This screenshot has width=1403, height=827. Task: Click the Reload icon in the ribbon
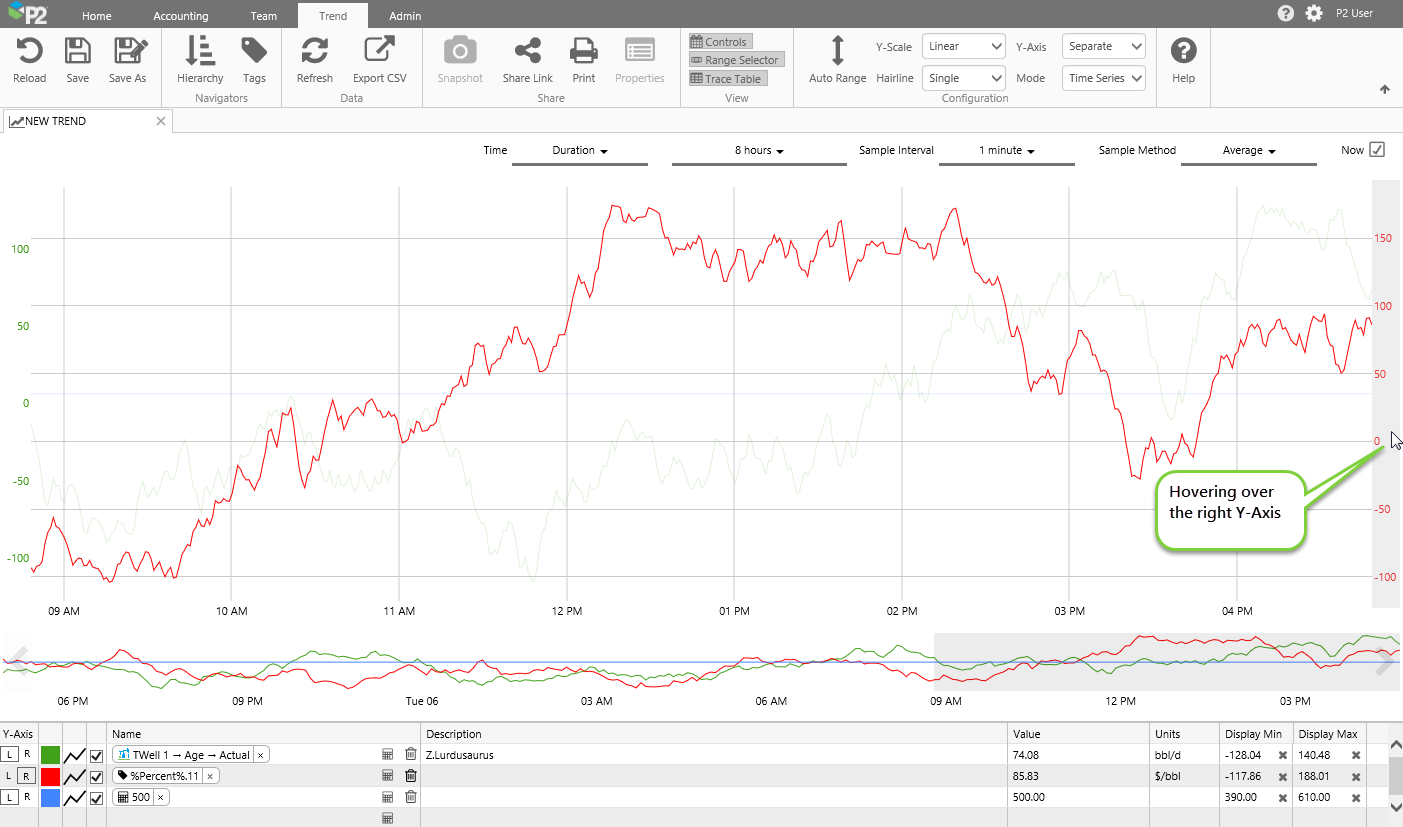29,52
